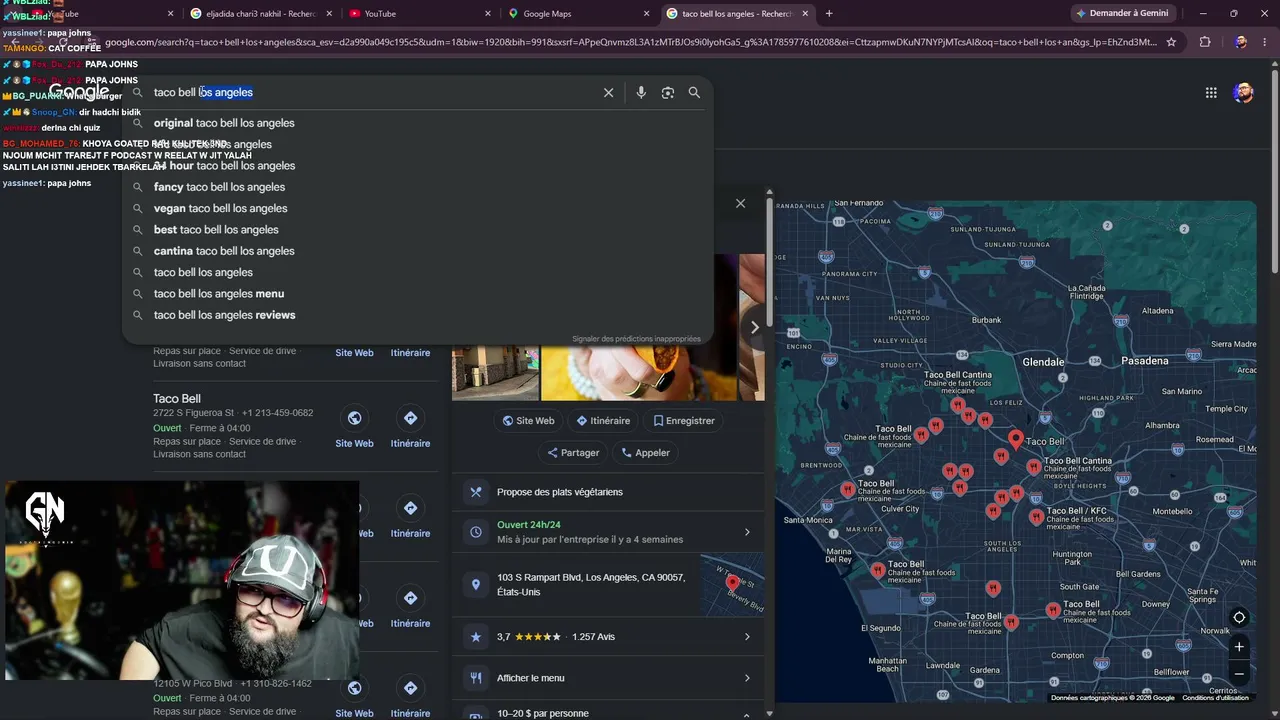Image resolution: width=1280 pixels, height=720 pixels.
Task: Click the Chrome address bar URL
Action: pyautogui.click(x=630, y=42)
